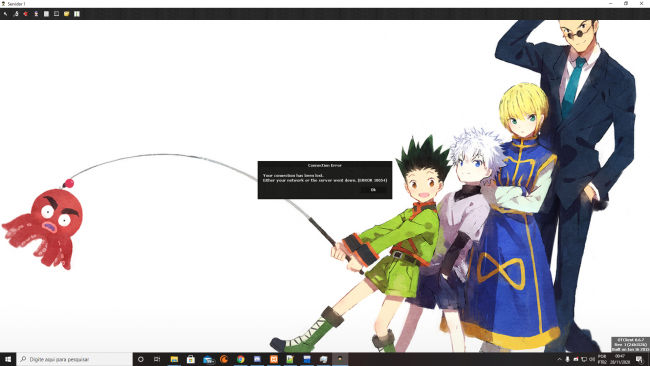Image resolution: width=650 pixels, height=366 pixels.
Task: Open the Crunchyroll app on the taskbar
Action: click(x=224, y=359)
